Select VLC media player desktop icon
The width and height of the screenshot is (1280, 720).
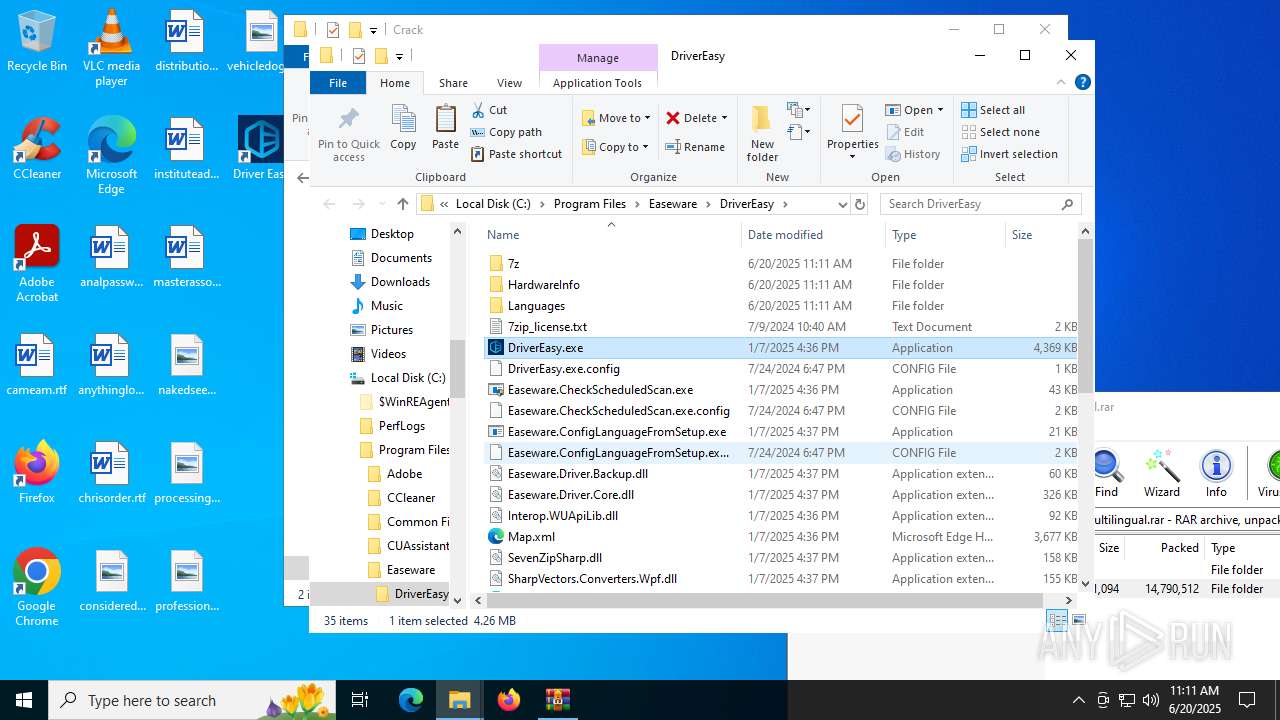tap(111, 48)
